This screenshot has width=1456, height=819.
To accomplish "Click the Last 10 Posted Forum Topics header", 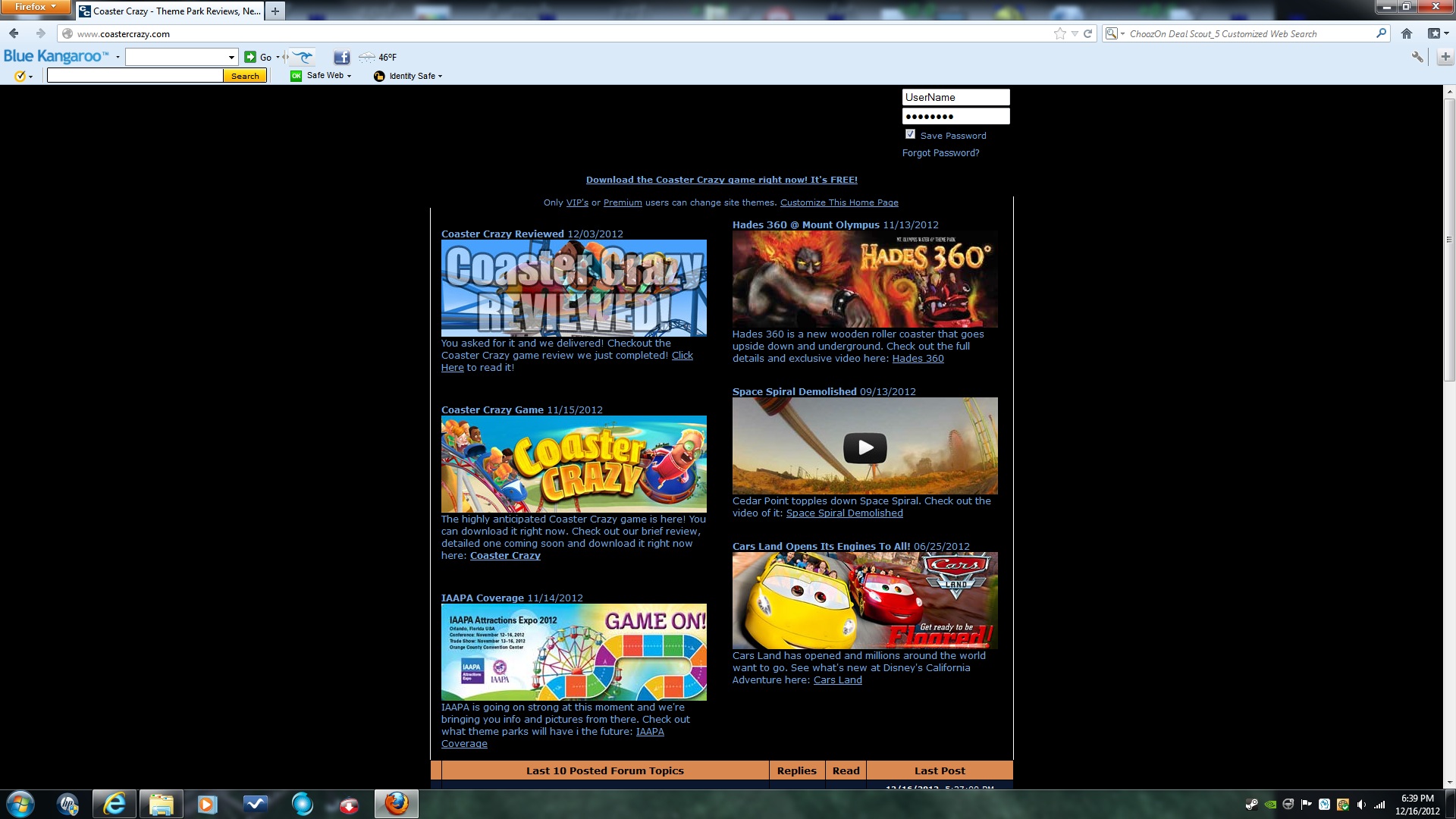I will click(x=604, y=770).
